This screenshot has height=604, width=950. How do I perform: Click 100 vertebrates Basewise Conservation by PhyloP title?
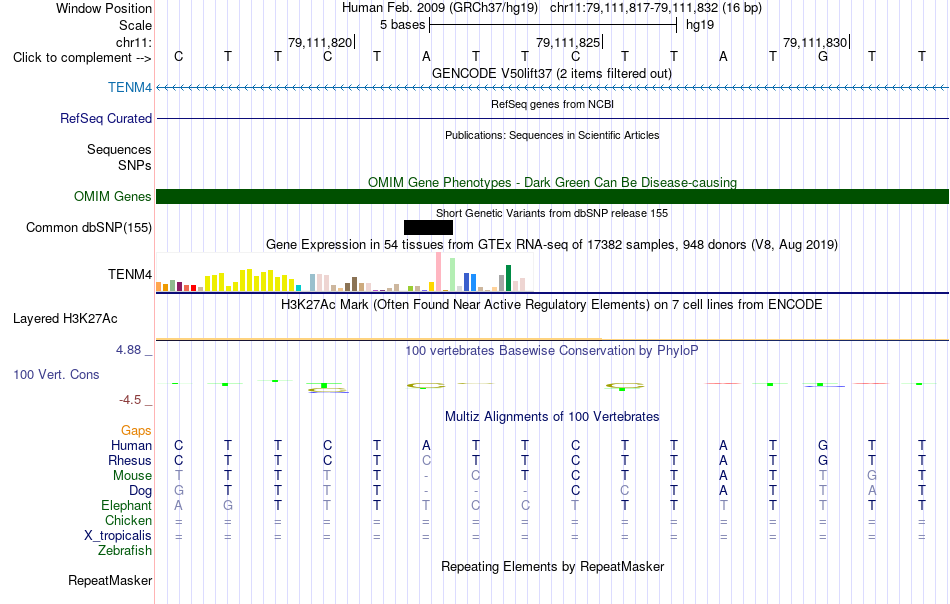(552, 350)
